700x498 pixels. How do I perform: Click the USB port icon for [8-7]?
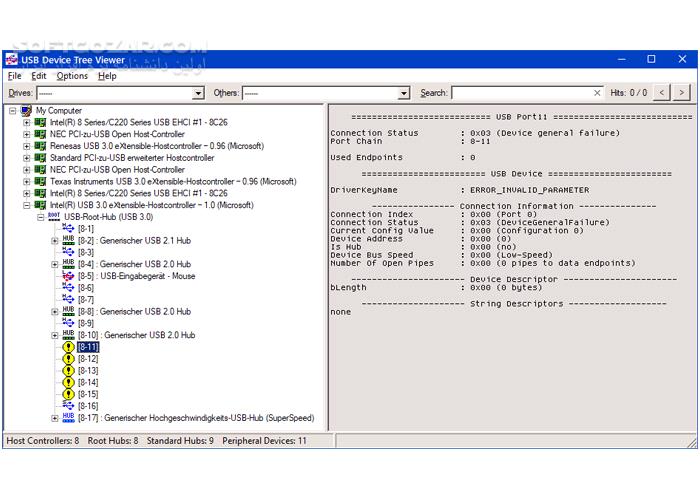pos(68,299)
